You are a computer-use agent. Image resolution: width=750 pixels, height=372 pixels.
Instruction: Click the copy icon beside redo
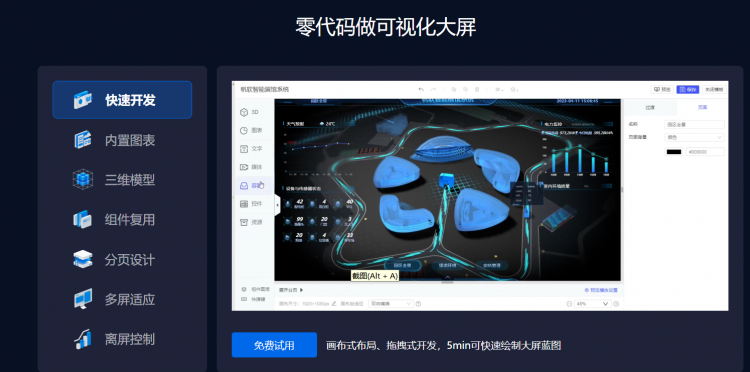click(x=453, y=89)
